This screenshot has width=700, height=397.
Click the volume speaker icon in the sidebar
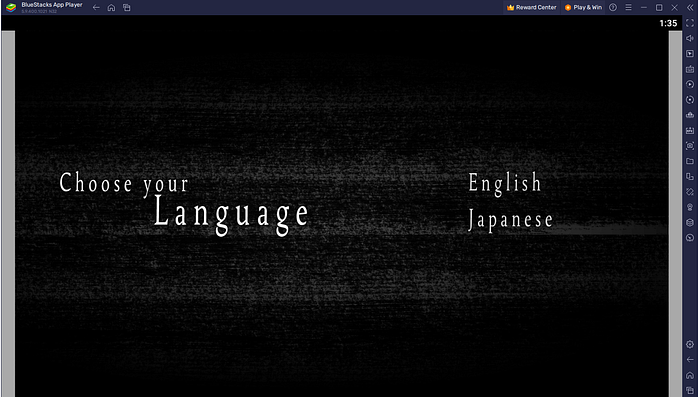click(690, 38)
